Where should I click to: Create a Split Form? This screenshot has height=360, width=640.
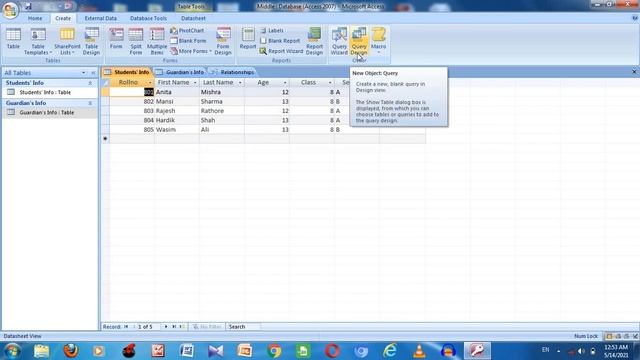[x=136, y=41]
